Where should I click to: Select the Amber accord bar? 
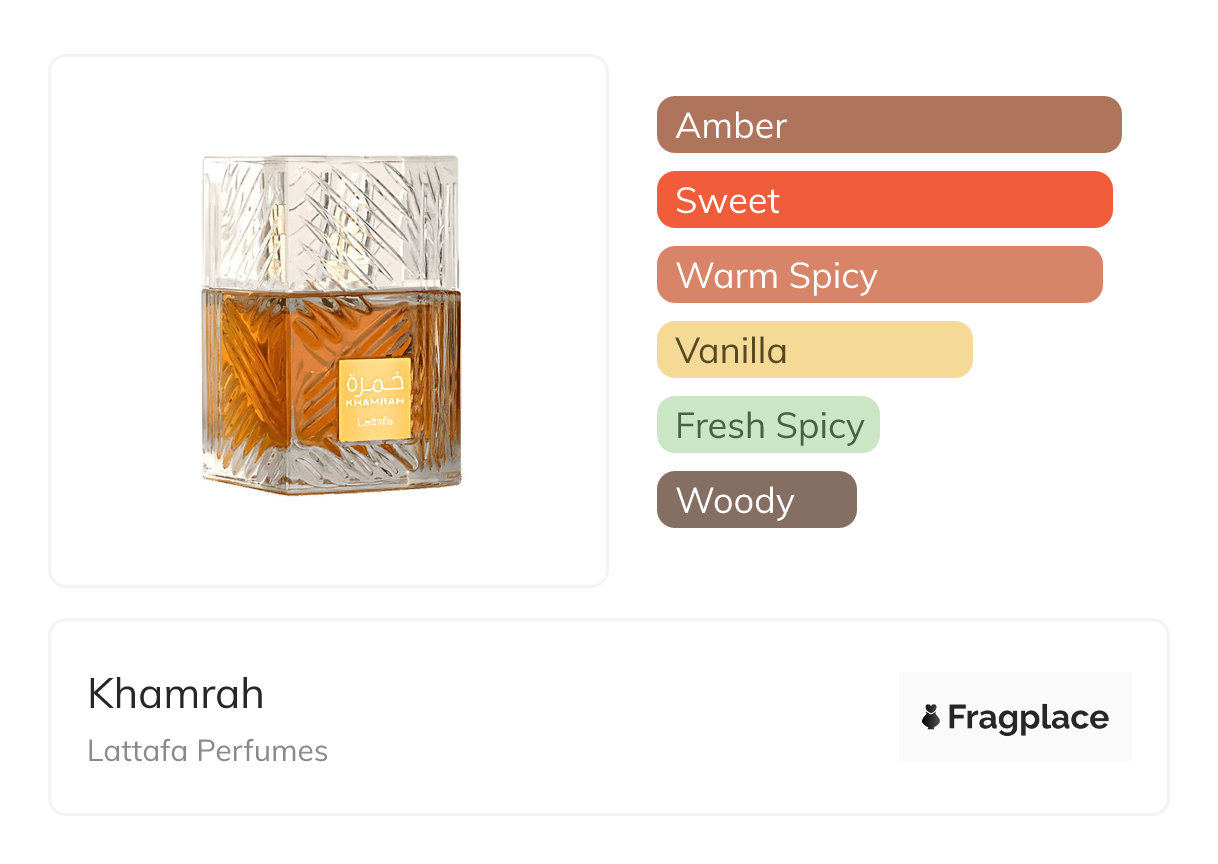[888, 125]
